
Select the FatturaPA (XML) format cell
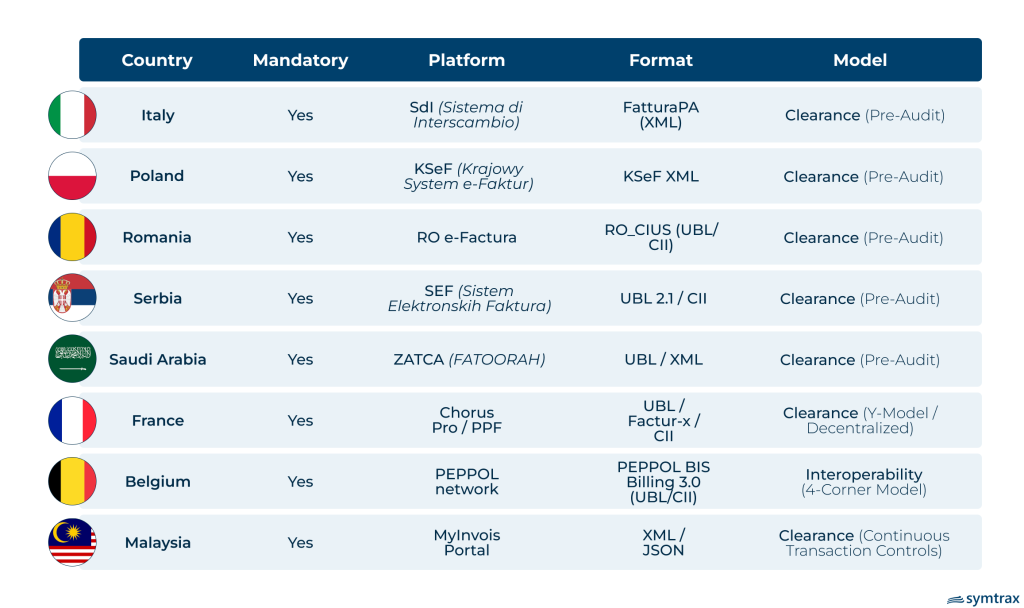660,115
